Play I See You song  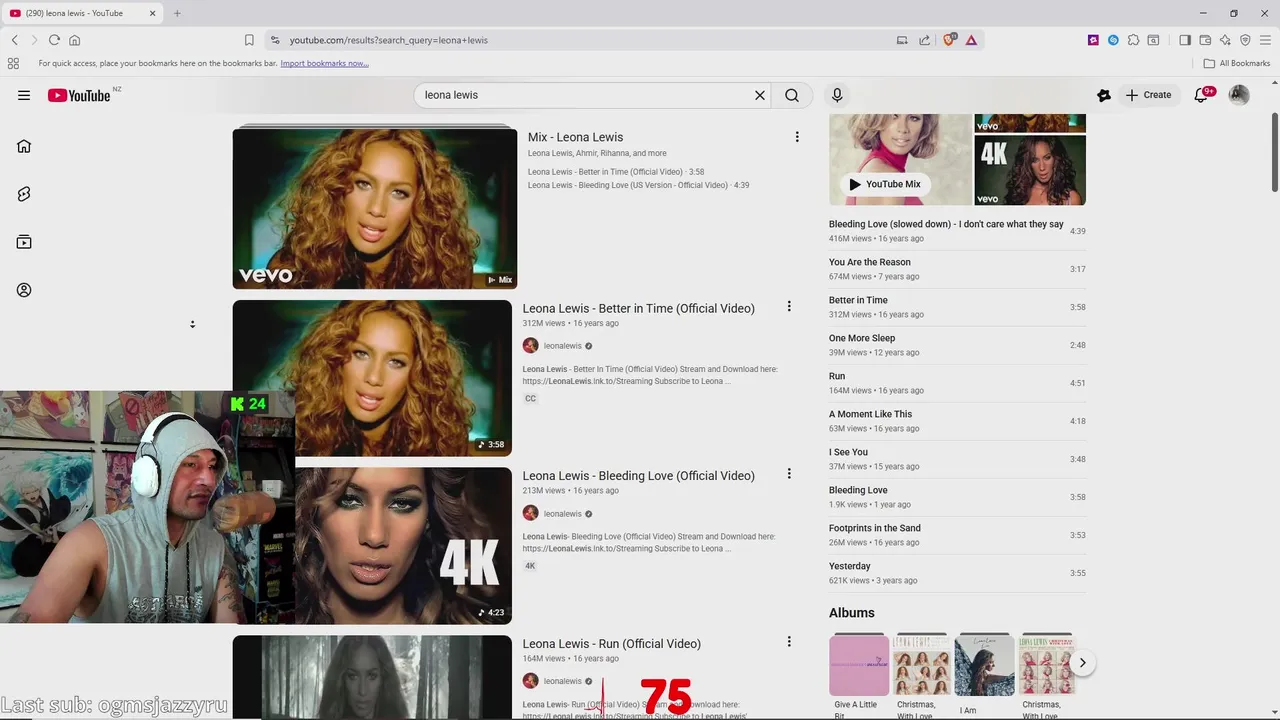click(x=957, y=459)
